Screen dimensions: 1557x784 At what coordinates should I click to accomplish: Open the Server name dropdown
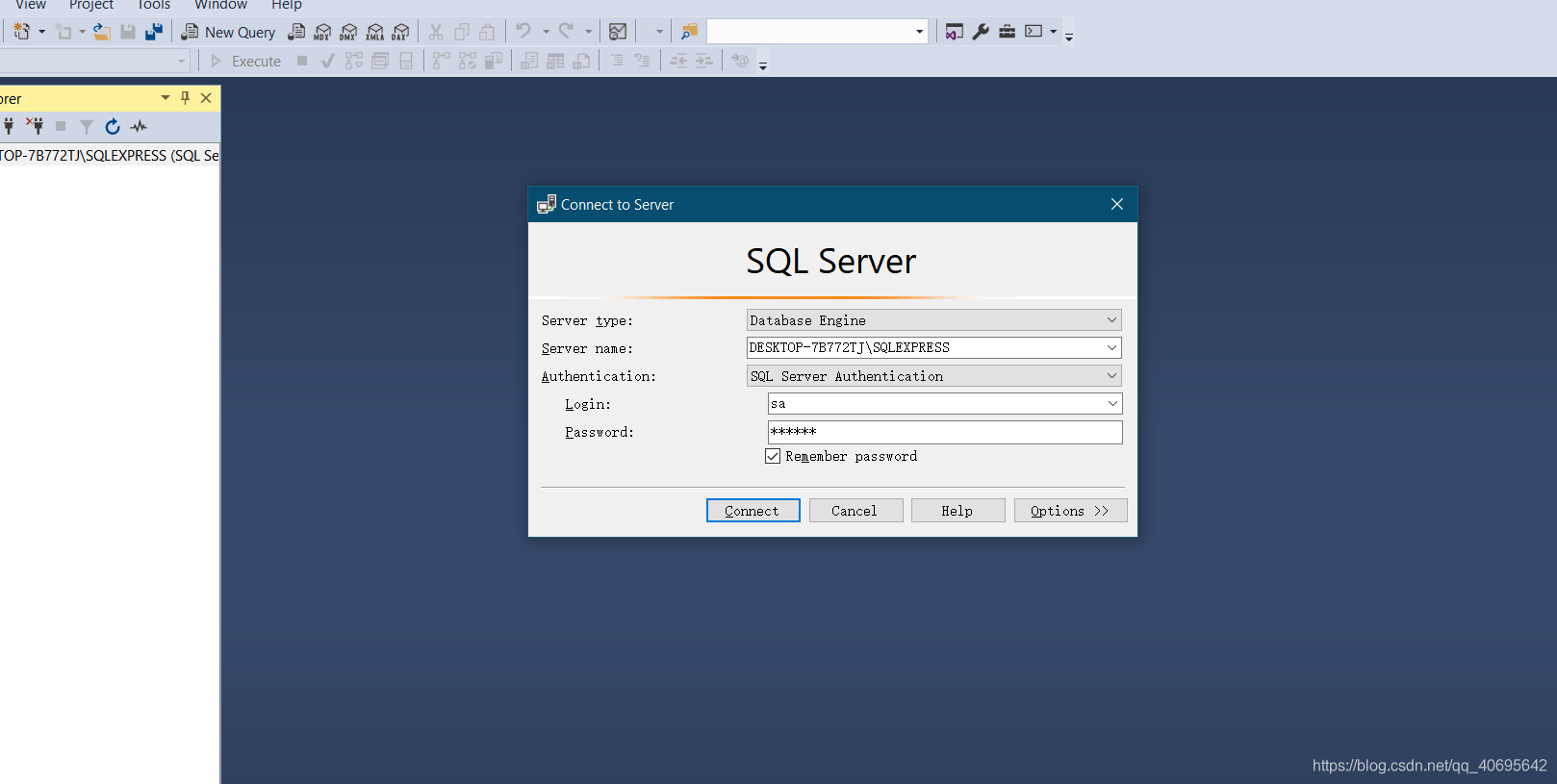point(1111,347)
